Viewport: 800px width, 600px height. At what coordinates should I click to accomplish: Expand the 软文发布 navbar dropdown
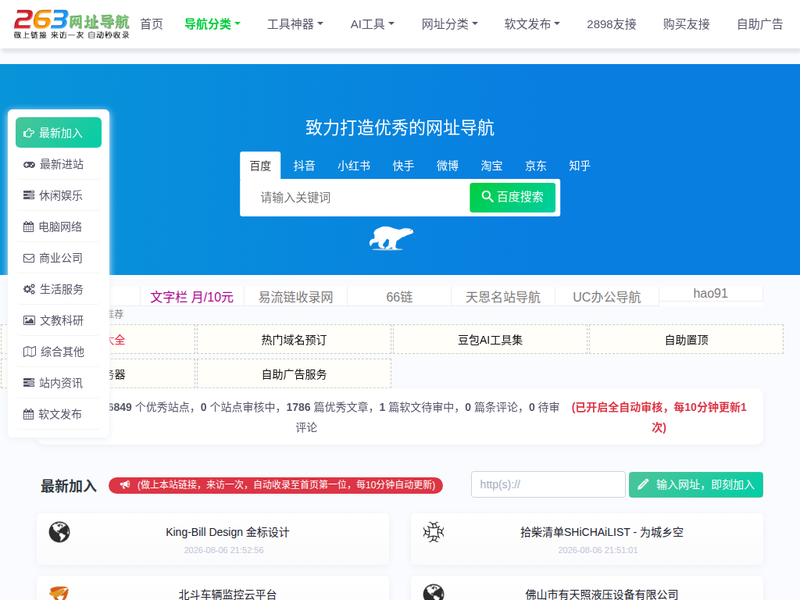click(532, 24)
